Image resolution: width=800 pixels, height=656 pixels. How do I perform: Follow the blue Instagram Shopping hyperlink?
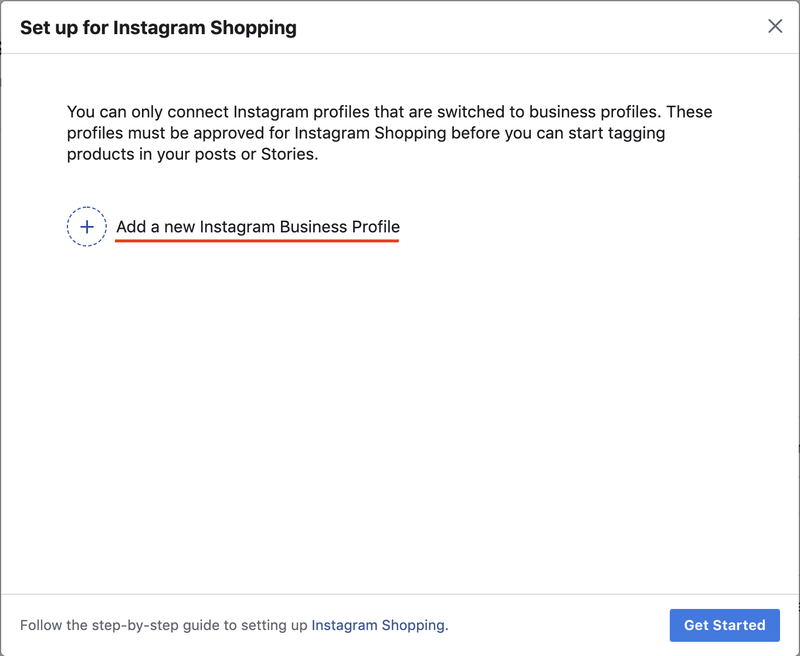point(378,625)
